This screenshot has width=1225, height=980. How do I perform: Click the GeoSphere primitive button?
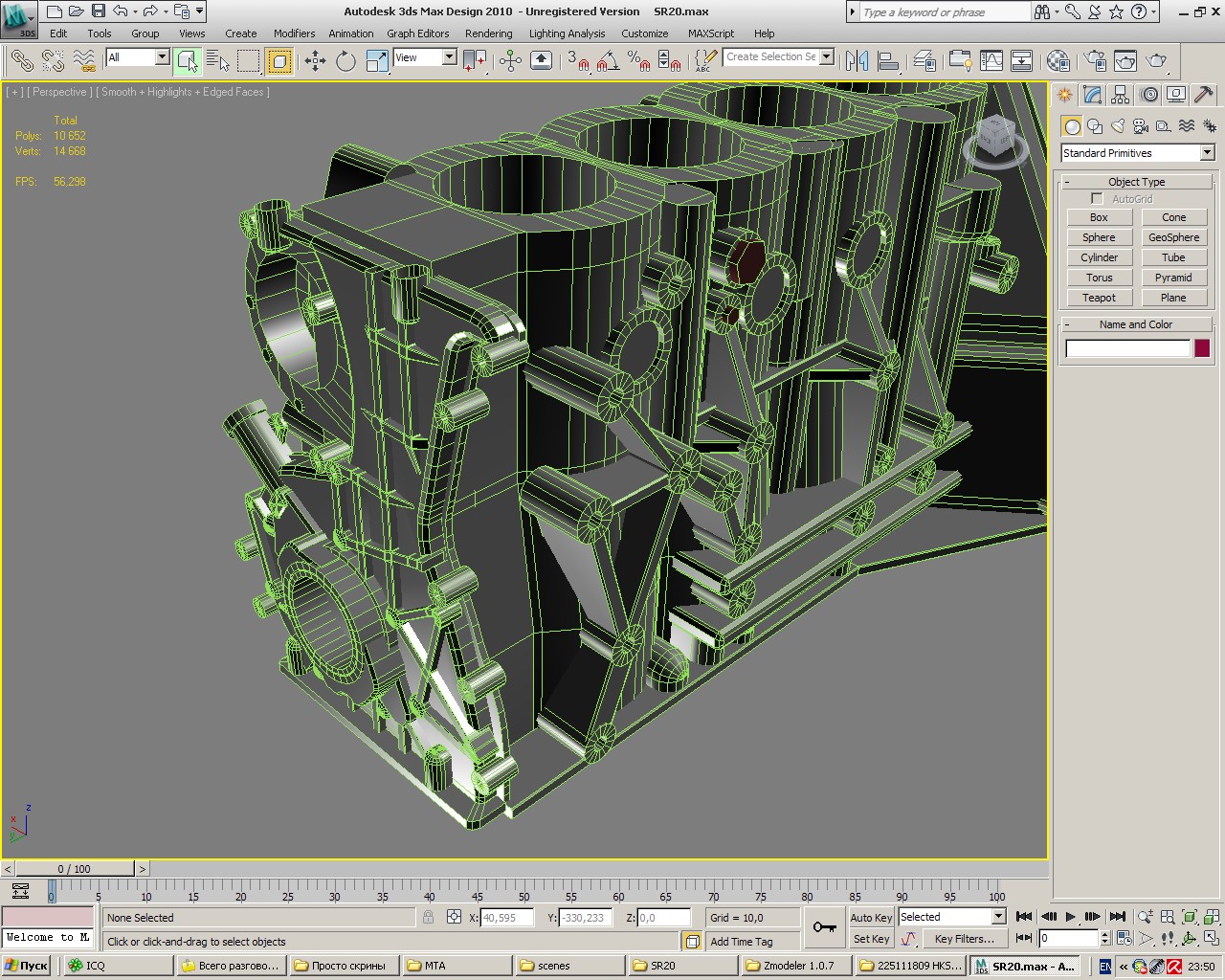pos(1173,237)
